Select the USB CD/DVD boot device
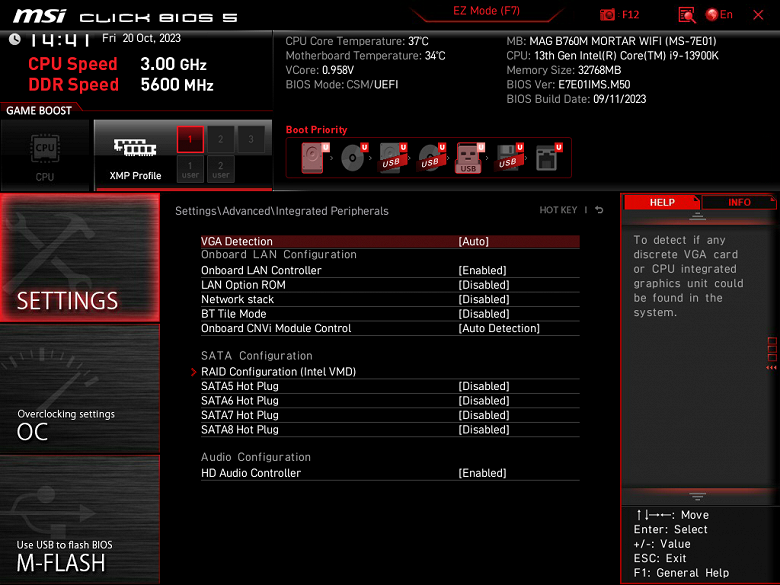The width and height of the screenshot is (780, 585). coord(431,158)
